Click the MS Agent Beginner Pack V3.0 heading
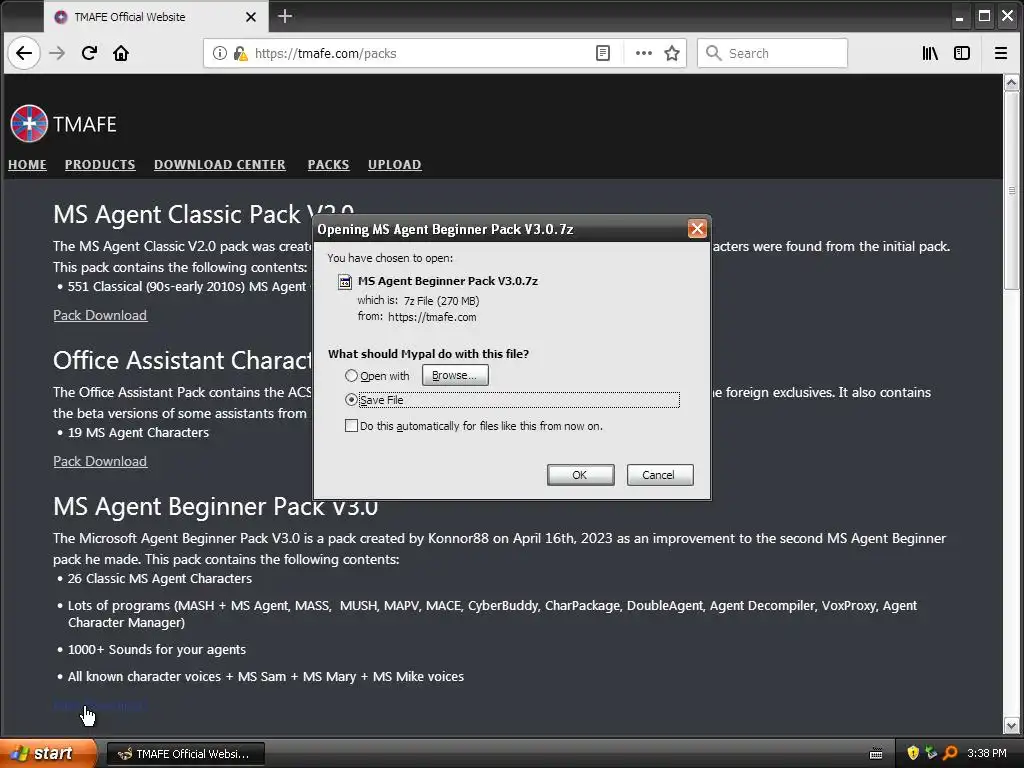This screenshot has height=768, width=1024. pos(216,507)
